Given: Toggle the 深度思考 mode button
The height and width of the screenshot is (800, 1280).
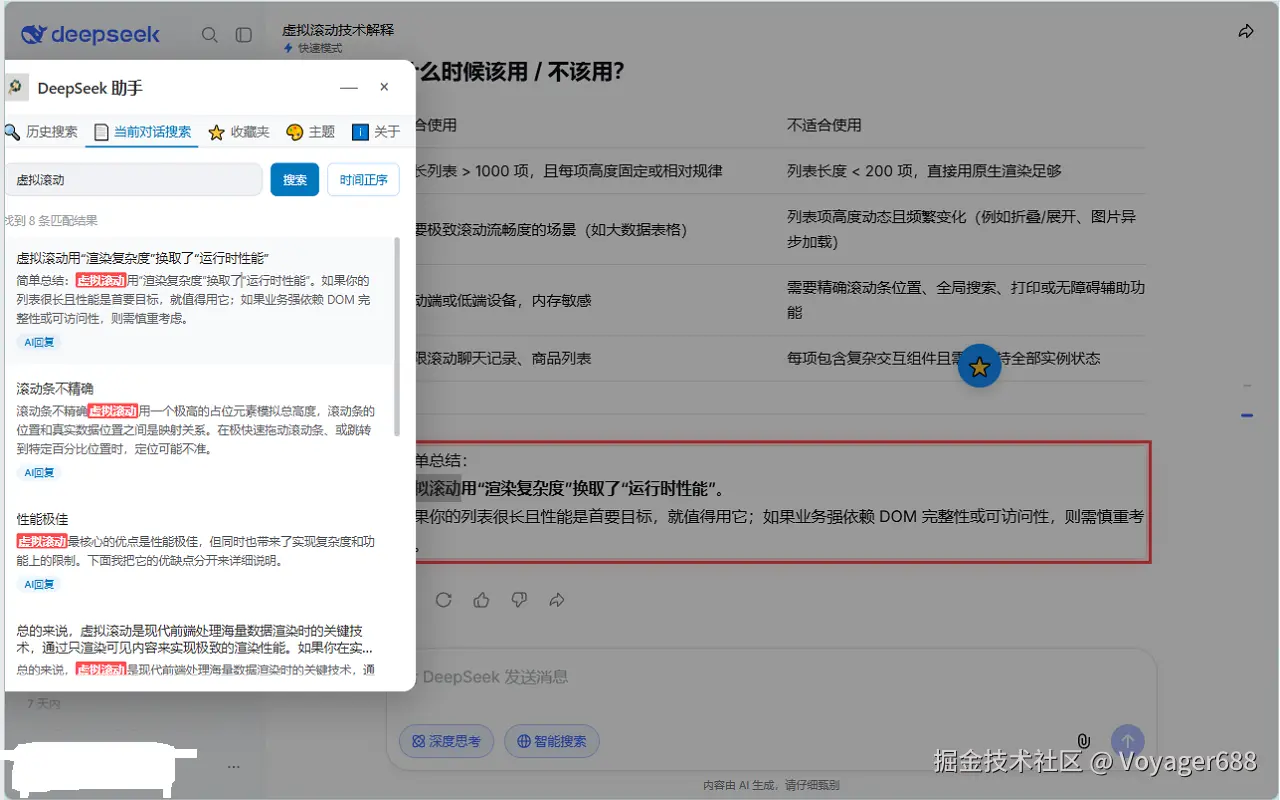Looking at the screenshot, I should (446, 741).
